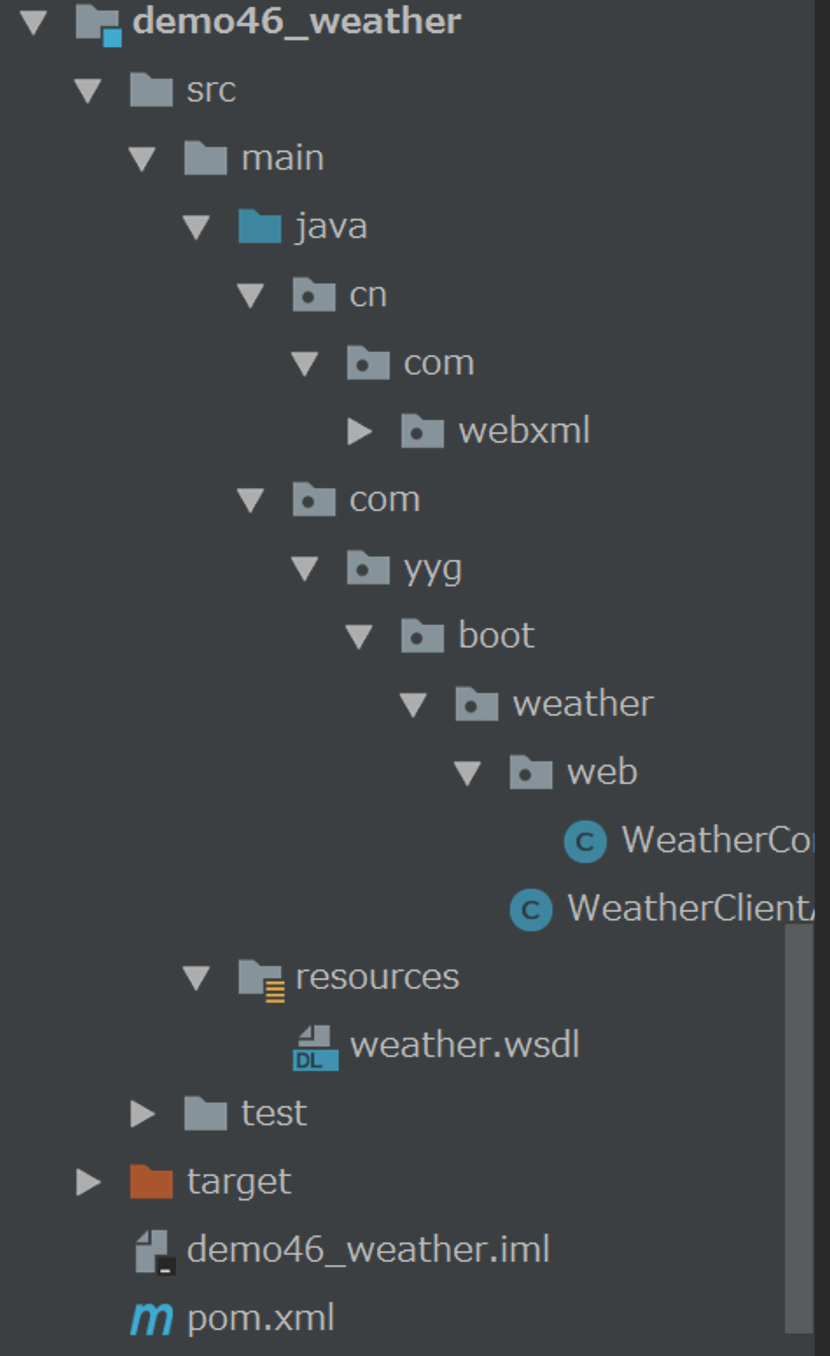The image size is (830, 1356).
Task: Collapse the yyg package
Action: tap(304, 569)
